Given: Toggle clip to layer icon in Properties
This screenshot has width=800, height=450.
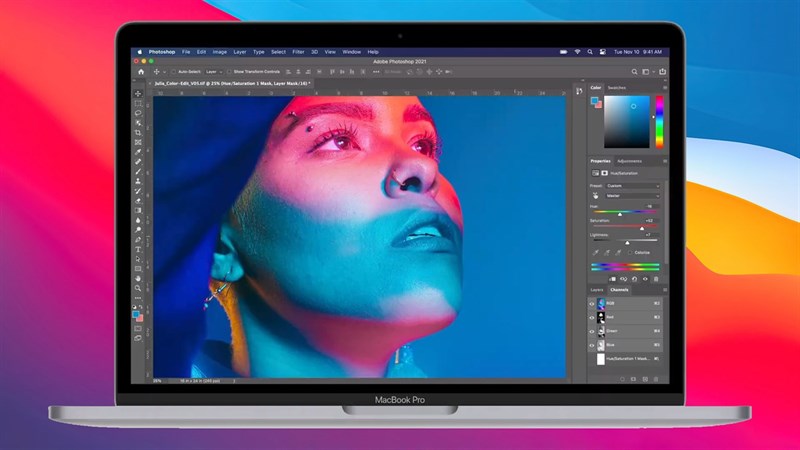Looking at the screenshot, I should click(612, 279).
